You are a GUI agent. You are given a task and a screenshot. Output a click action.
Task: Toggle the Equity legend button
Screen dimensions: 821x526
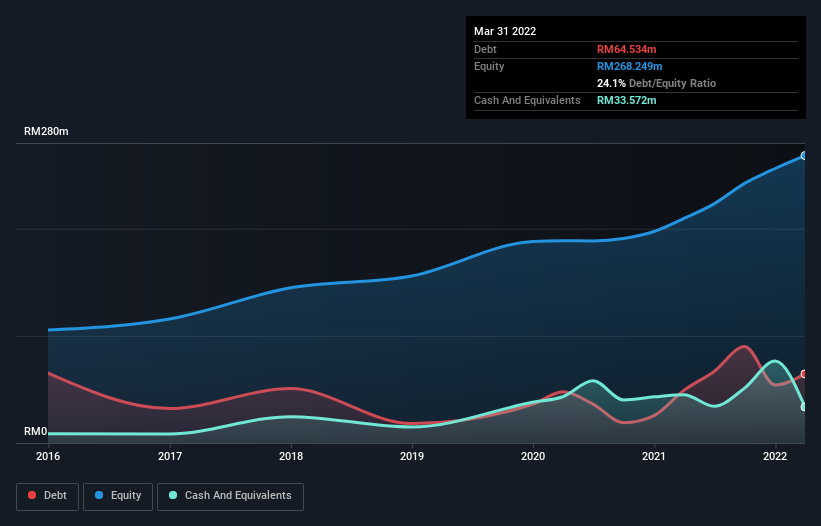pos(118,496)
